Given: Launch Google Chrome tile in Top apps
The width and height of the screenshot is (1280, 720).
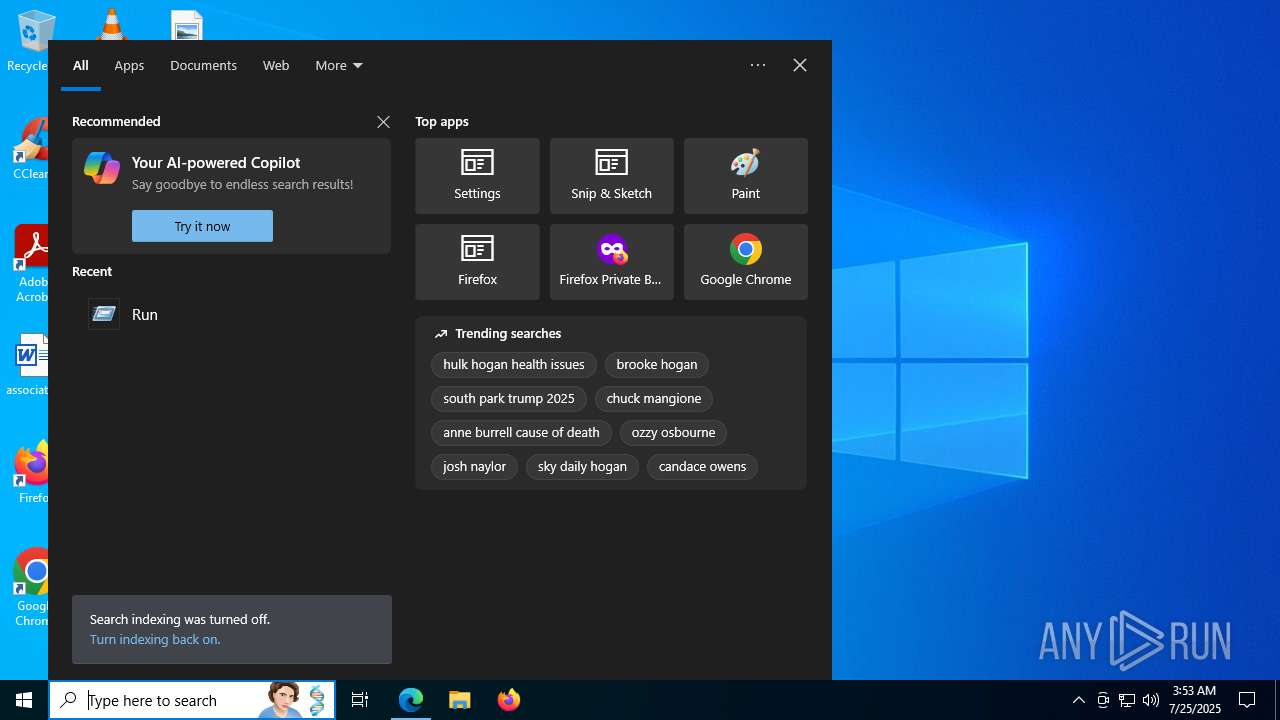Looking at the screenshot, I should 745,262.
